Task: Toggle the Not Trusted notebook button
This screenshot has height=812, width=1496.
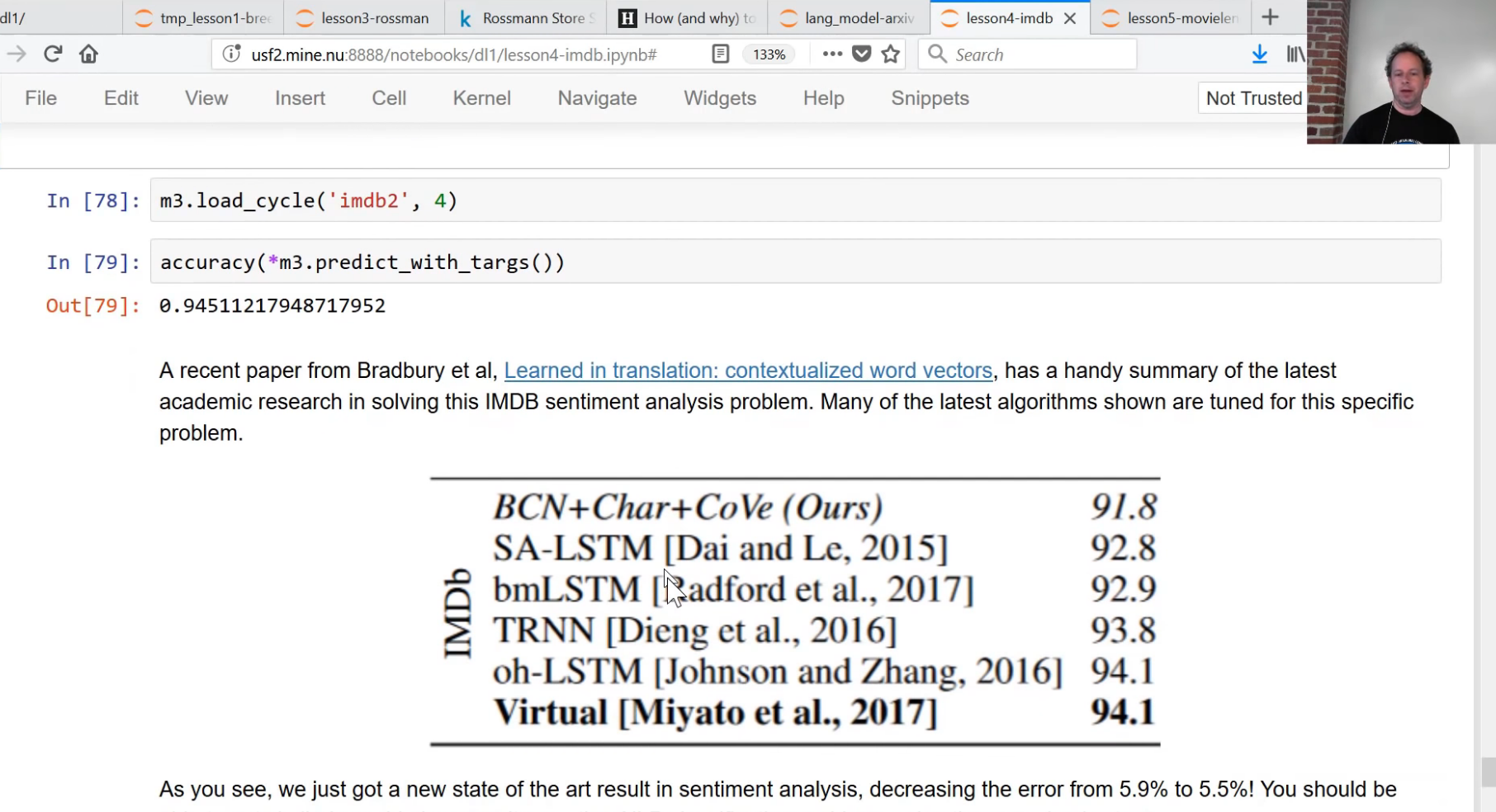Action: click(x=1252, y=98)
